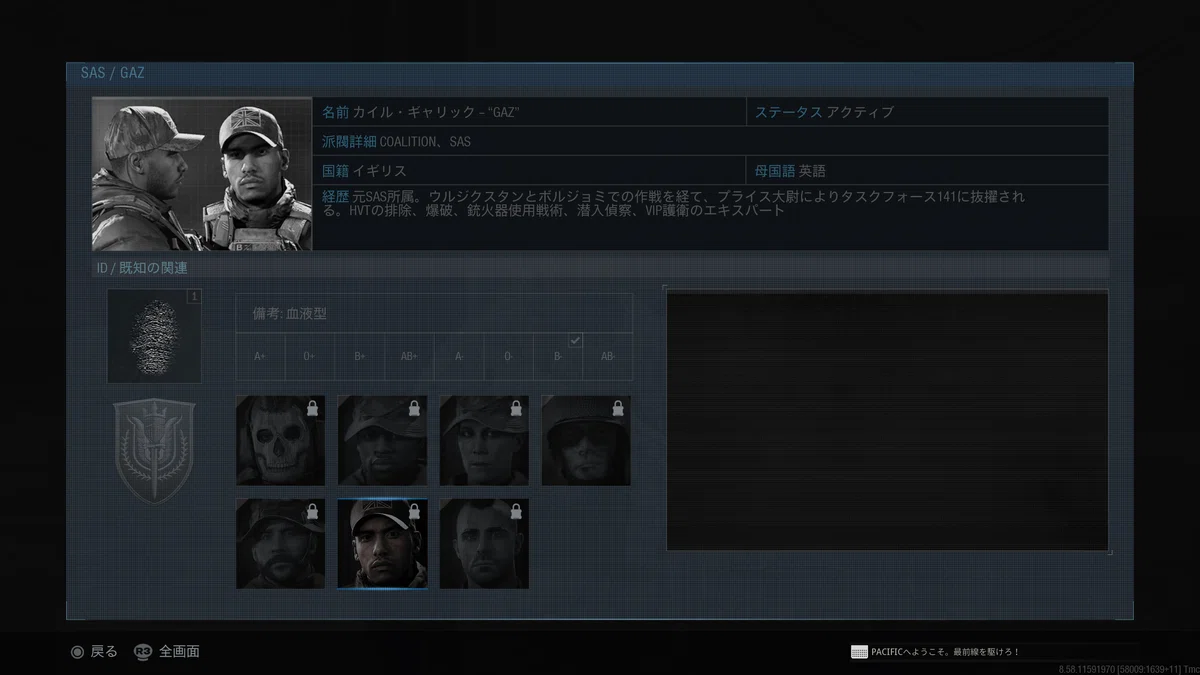The image size is (1200, 675).
Task: Click the 'SAS / GAZ' title header
Action: [x=112, y=73]
